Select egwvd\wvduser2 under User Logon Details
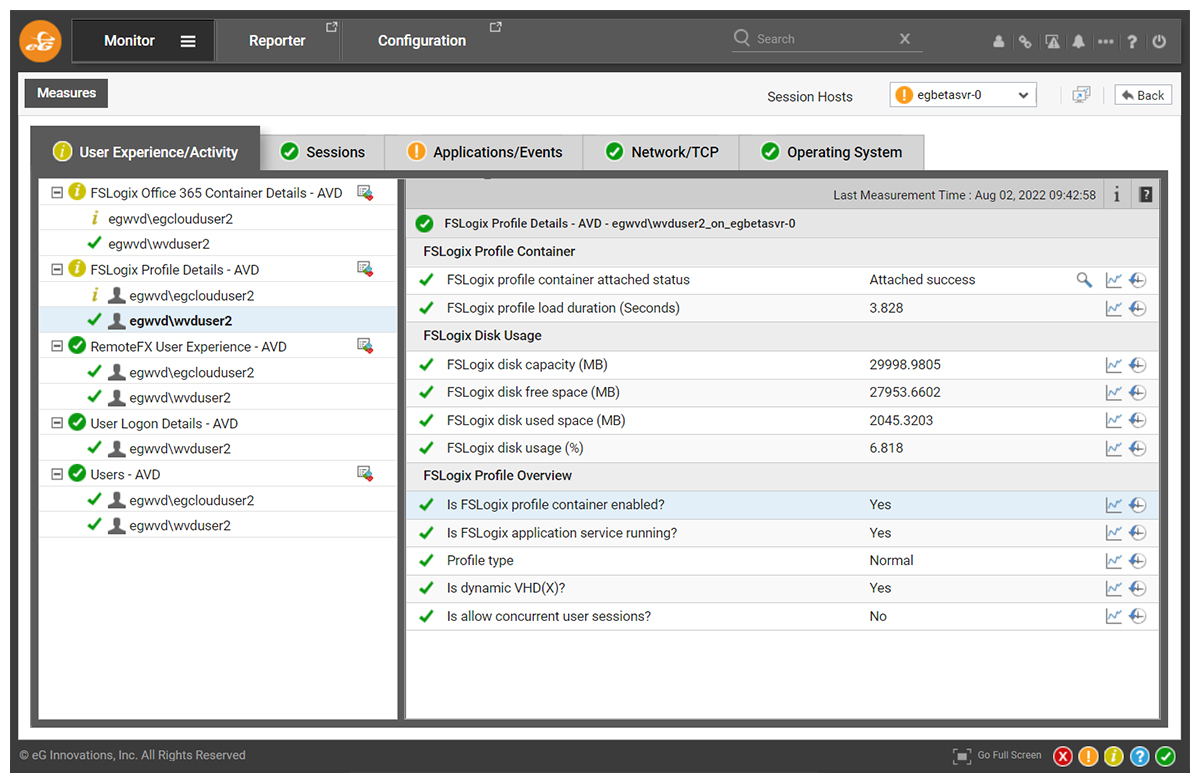This screenshot has height=783, width=1200. (x=180, y=449)
